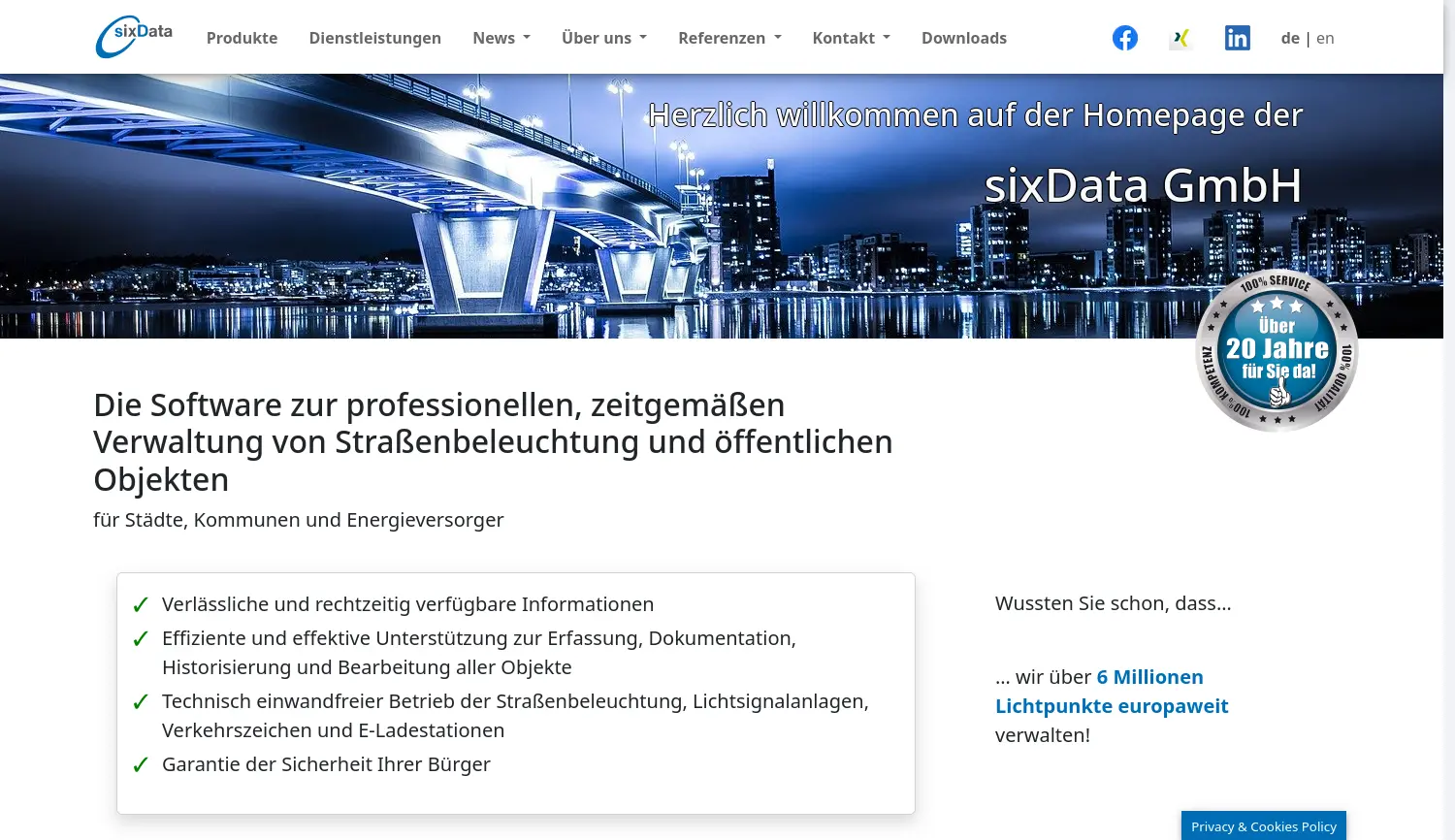Image resolution: width=1455 pixels, height=840 pixels.
Task: Open the 'Privacy & Cookies Policy' button
Action: point(1263,825)
